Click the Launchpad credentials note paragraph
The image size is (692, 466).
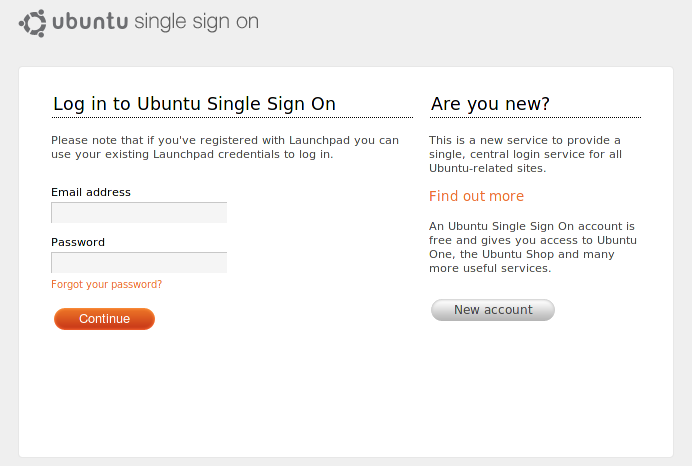click(225, 147)
